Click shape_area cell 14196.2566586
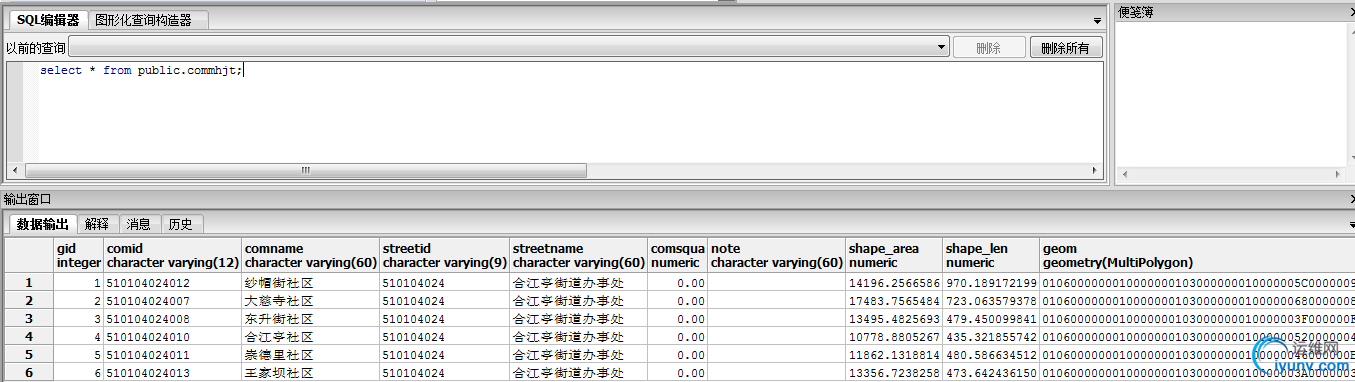Viewport: 1355px width, 382px height. tap(894, 282)
